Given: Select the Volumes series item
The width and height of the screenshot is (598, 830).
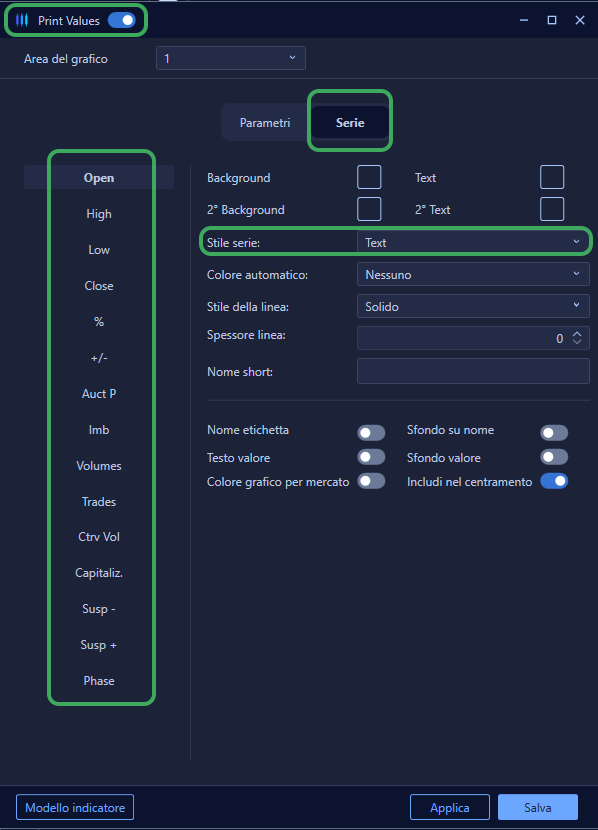Looking at the screenshot, I should [99, 466].
